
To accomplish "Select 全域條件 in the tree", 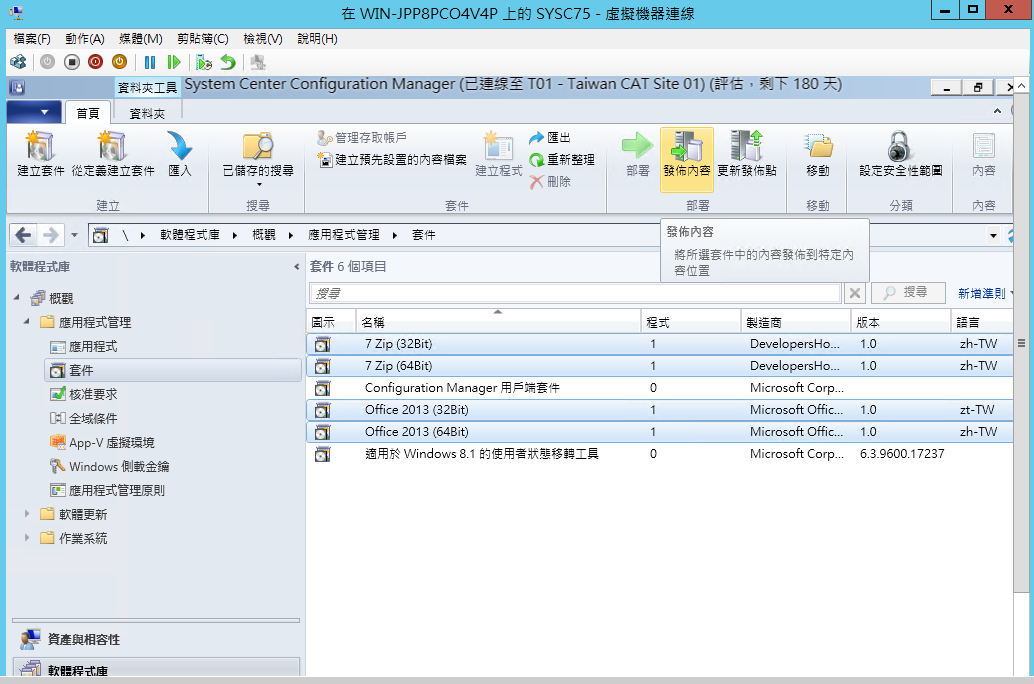I will point(93,418).
